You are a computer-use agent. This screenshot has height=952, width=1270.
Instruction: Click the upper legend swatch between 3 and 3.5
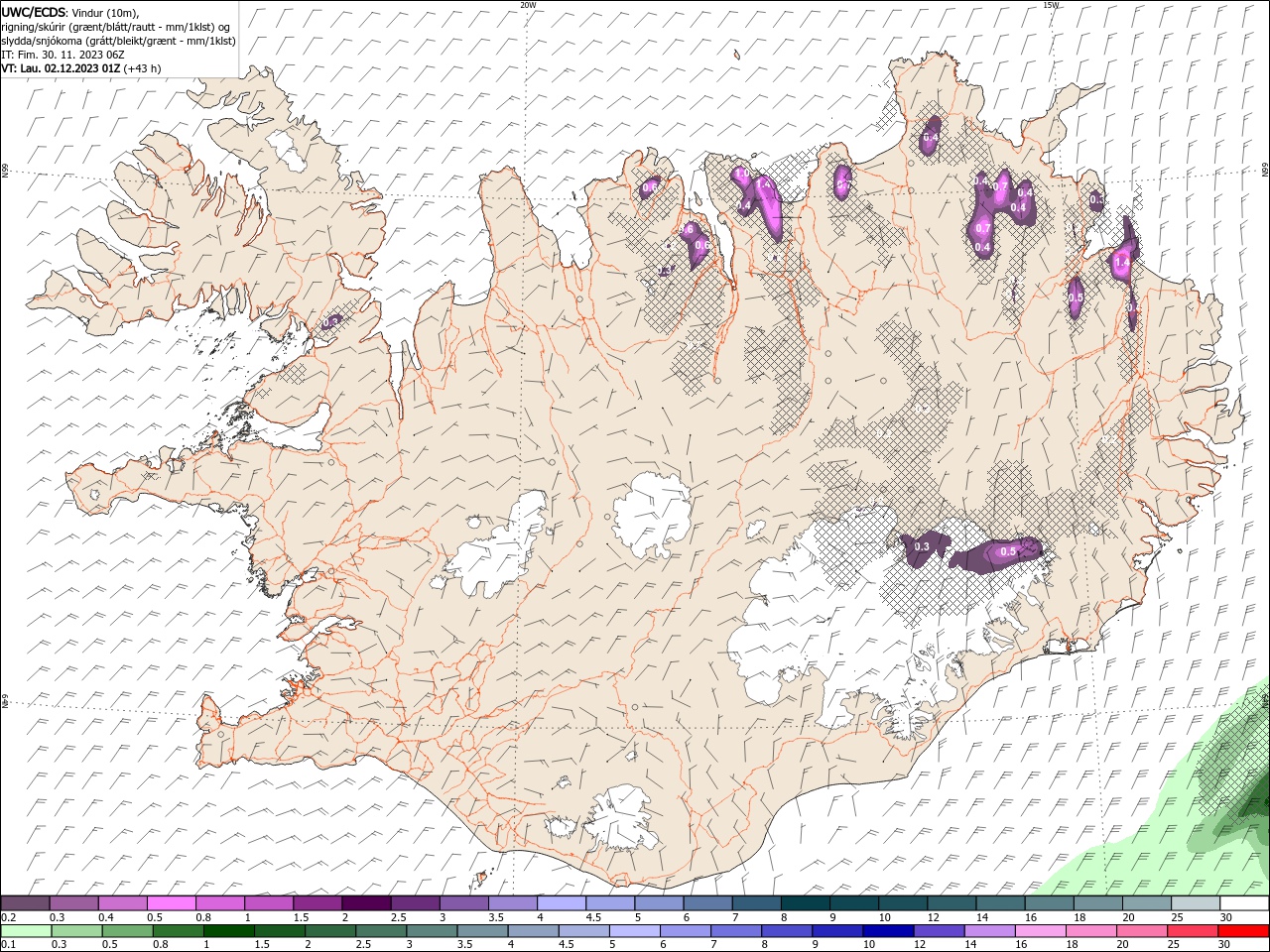(x=463, y=903)
